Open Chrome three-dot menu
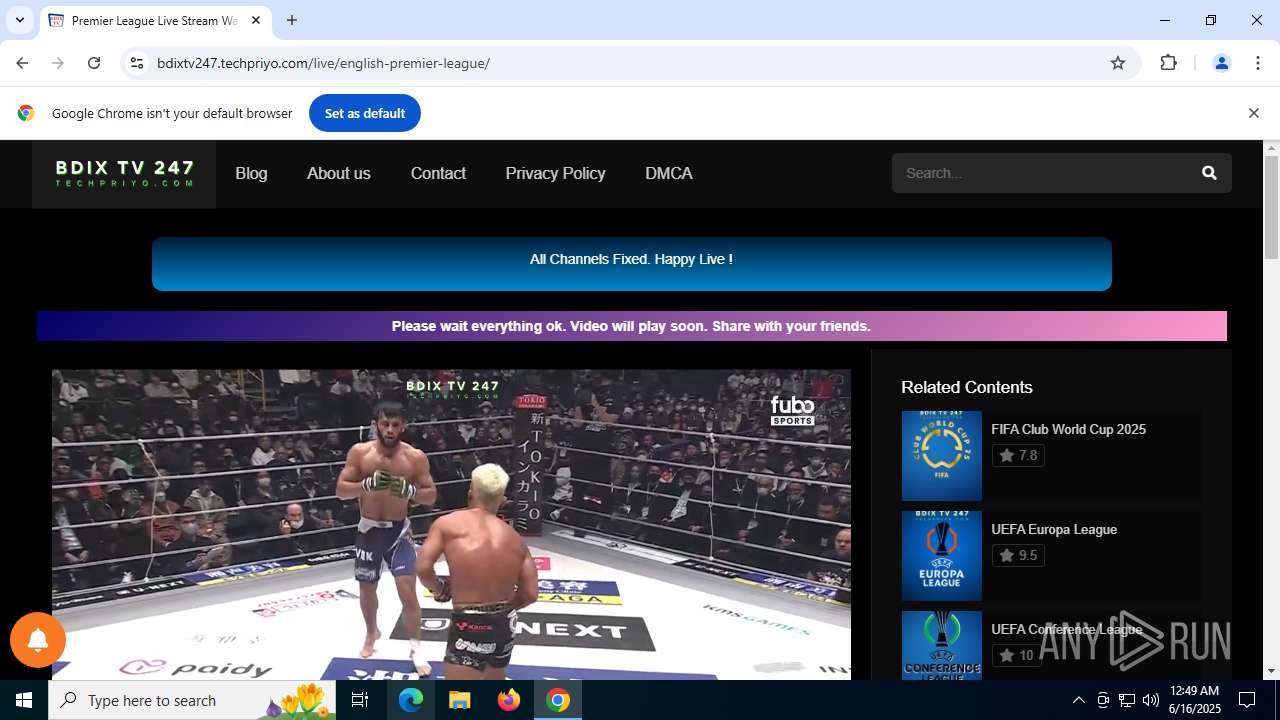The width and height of the screenshot is (1280, 720). click(1258, 63)
